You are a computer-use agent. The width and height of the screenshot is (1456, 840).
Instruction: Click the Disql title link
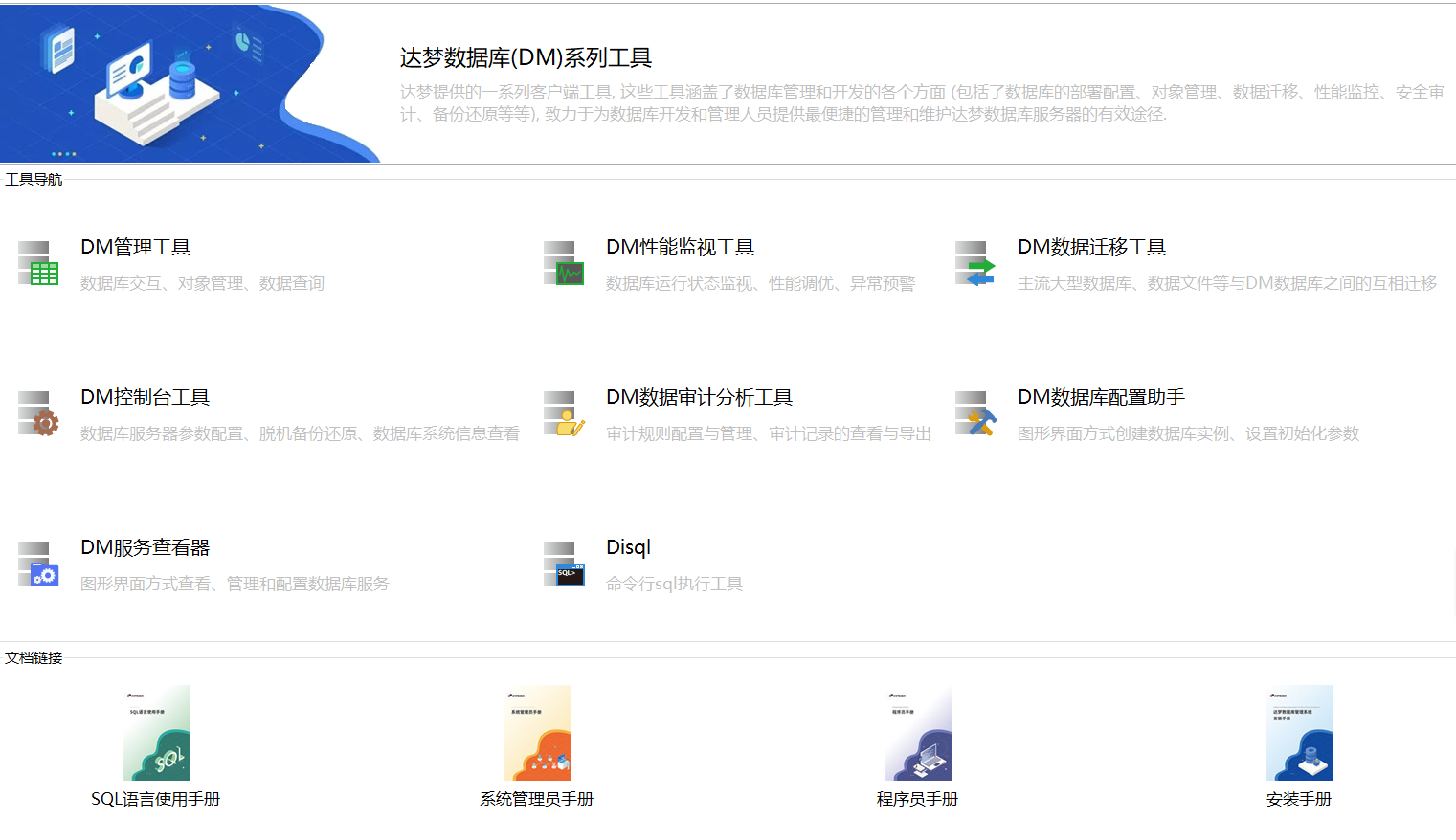pyautogui.click(x=627, y=546)
